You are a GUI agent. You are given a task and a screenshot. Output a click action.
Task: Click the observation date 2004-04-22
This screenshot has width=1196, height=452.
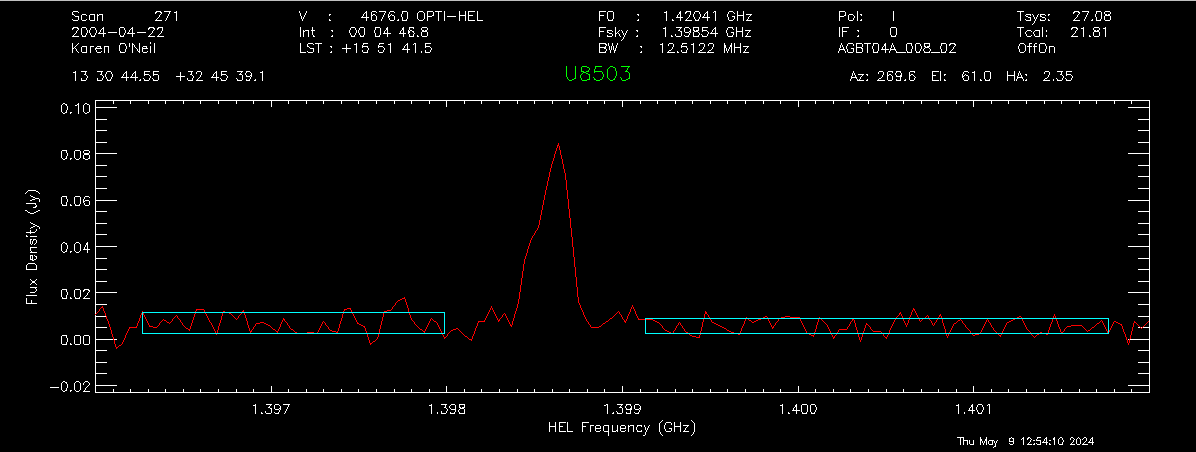click(x=117, y=32)
